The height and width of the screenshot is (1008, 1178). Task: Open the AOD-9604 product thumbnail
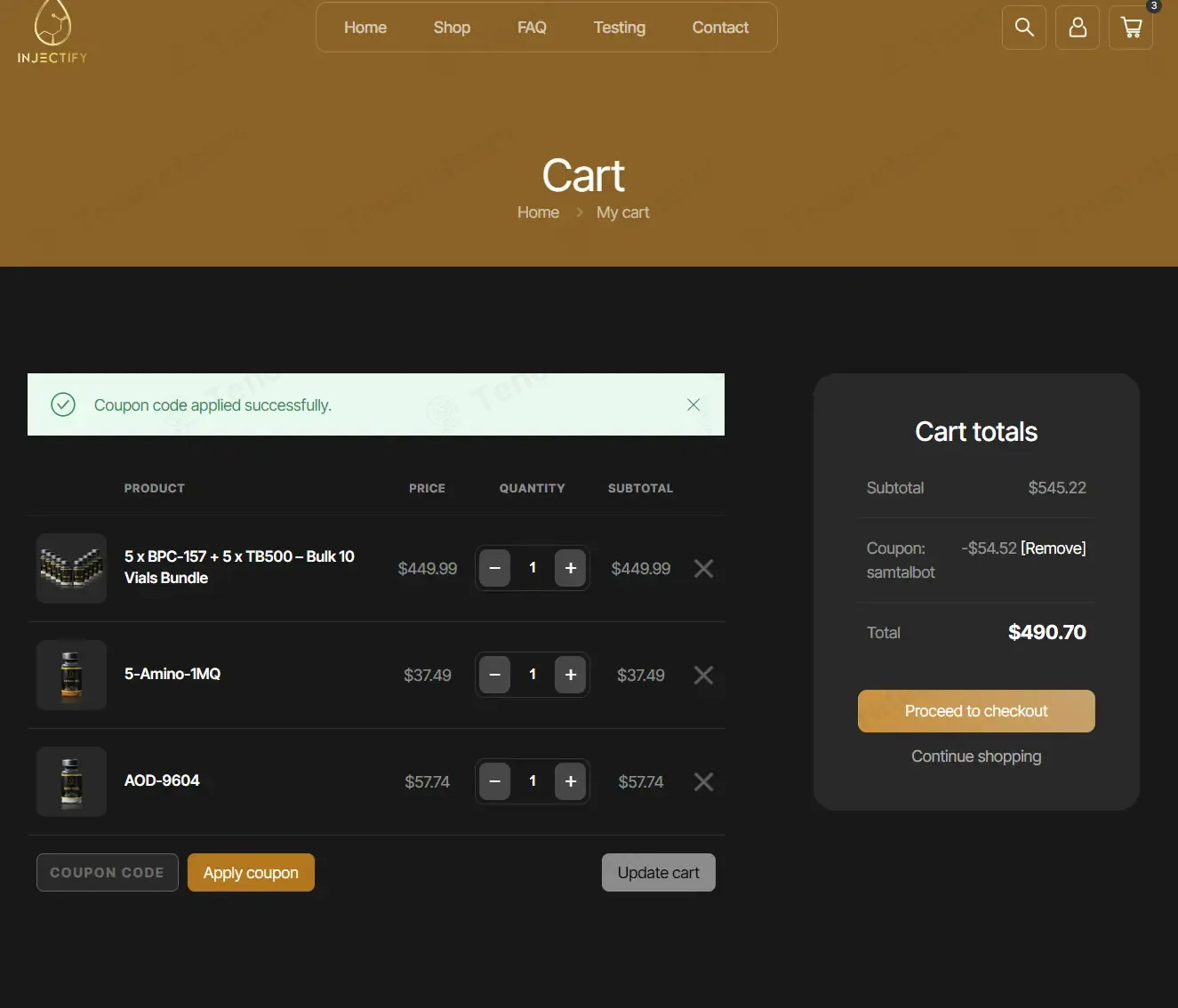[71, 781]
